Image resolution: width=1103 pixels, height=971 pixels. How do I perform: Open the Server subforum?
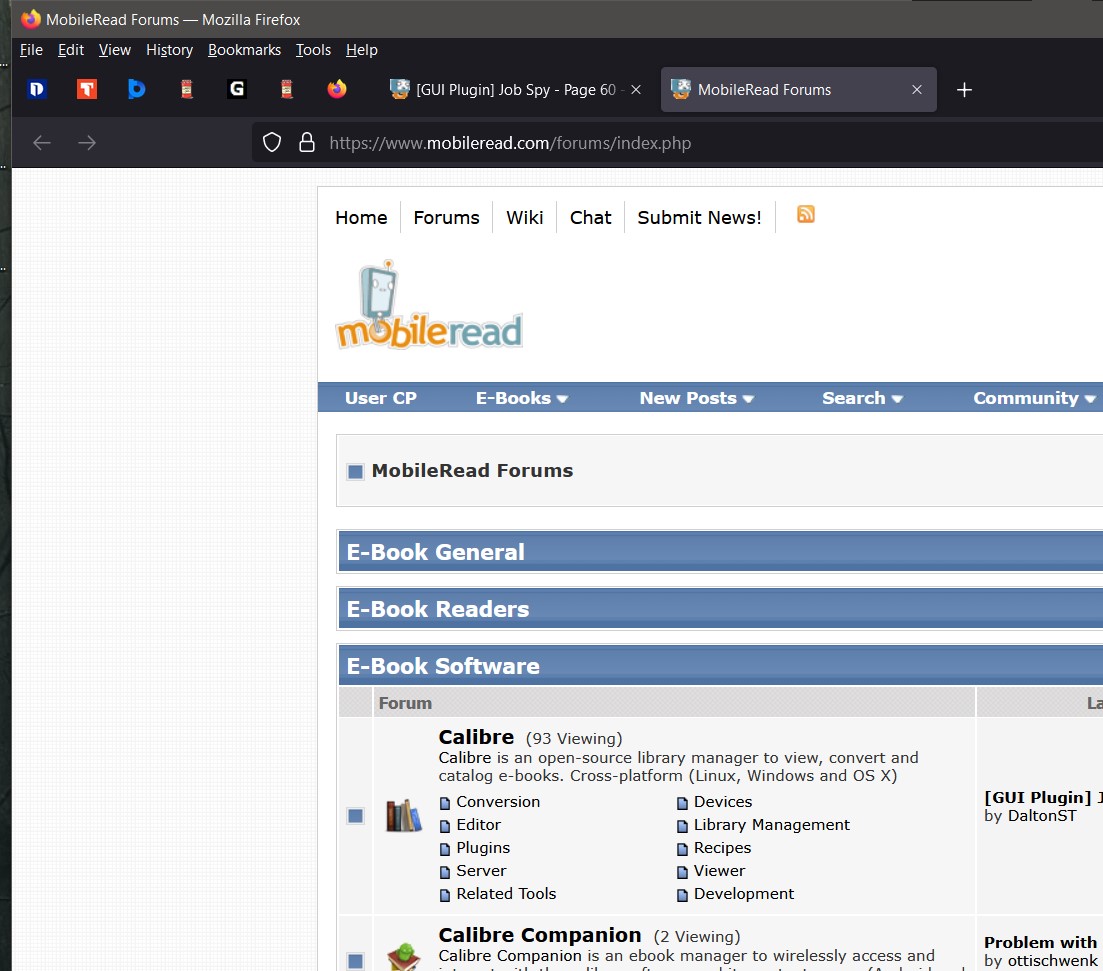[x=481, y=870]
